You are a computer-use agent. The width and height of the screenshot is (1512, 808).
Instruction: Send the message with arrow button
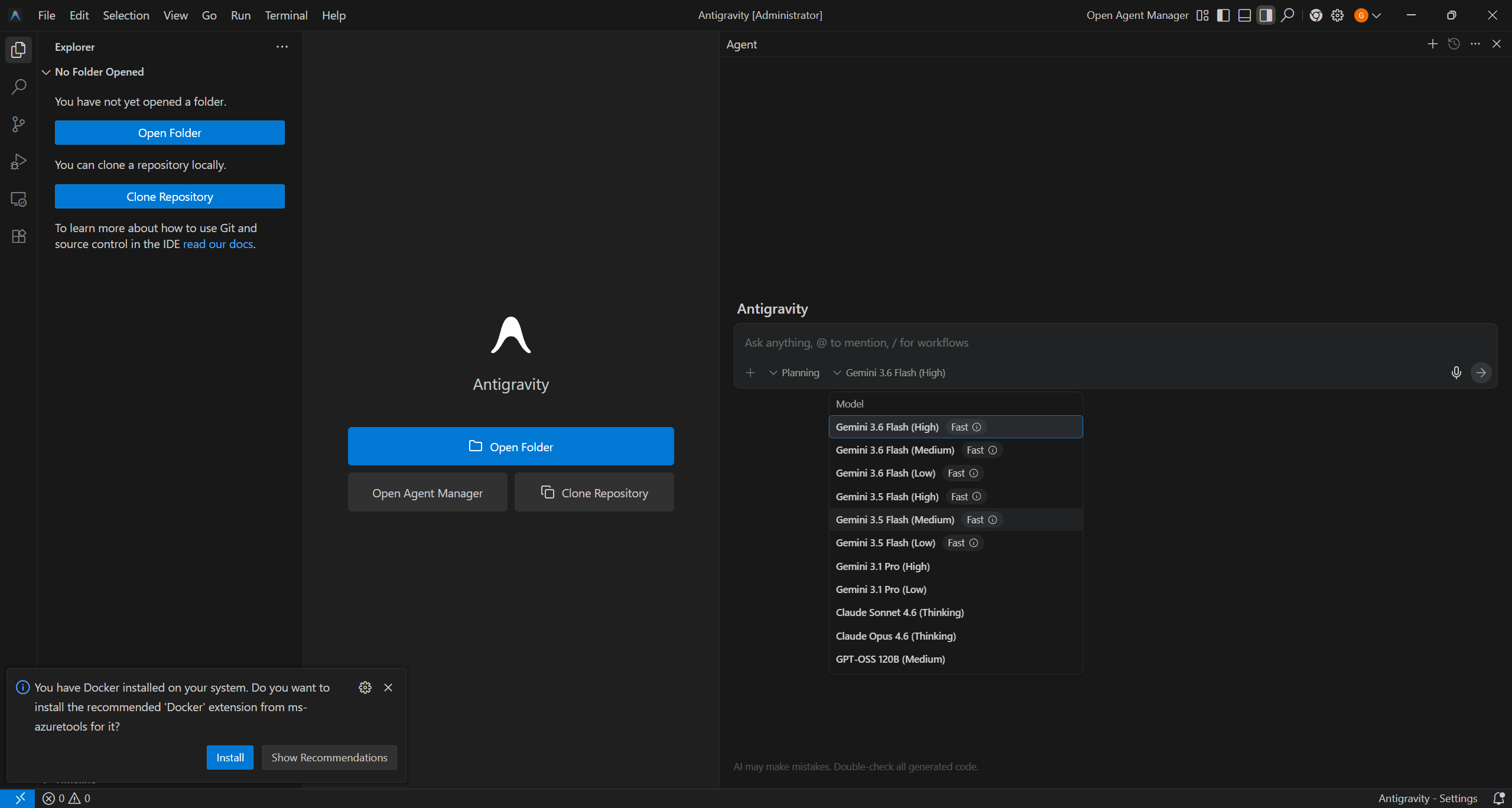coord(1481,373)
